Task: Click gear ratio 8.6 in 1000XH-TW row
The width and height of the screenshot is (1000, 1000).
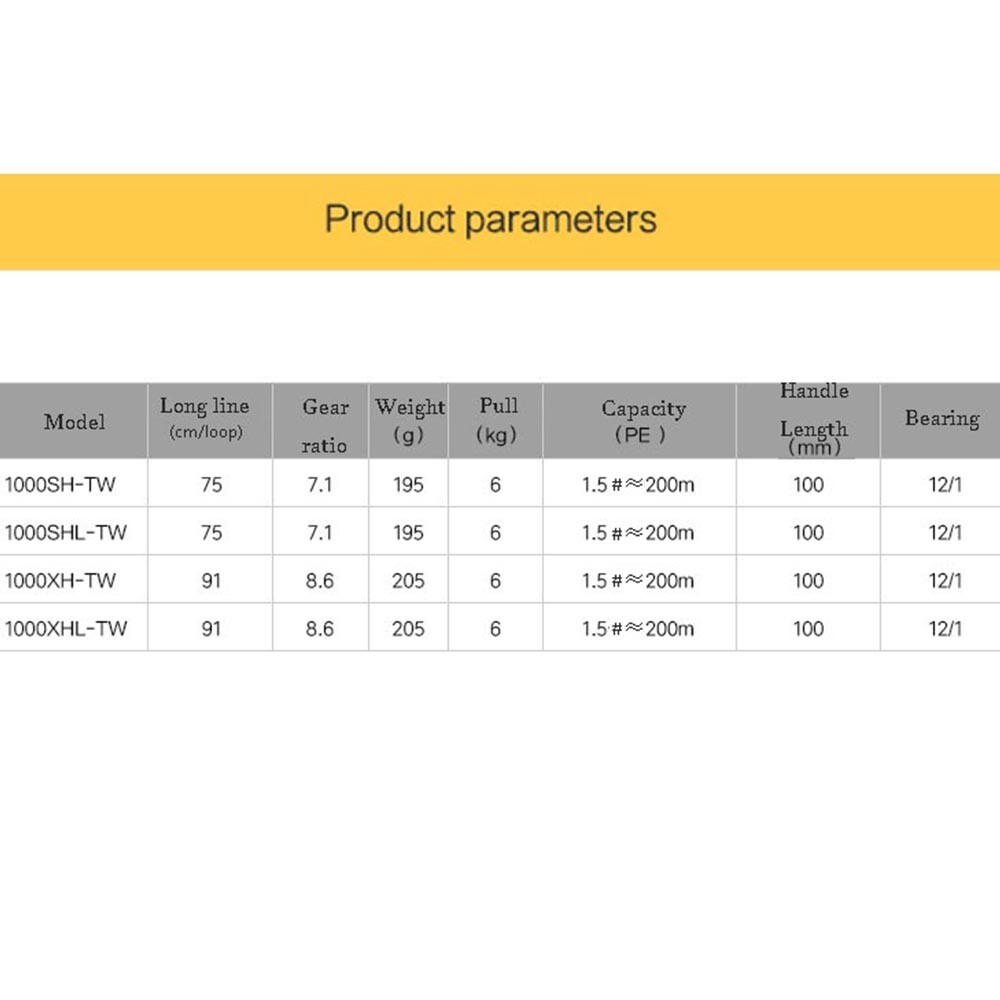Action: tap(320, 580)
